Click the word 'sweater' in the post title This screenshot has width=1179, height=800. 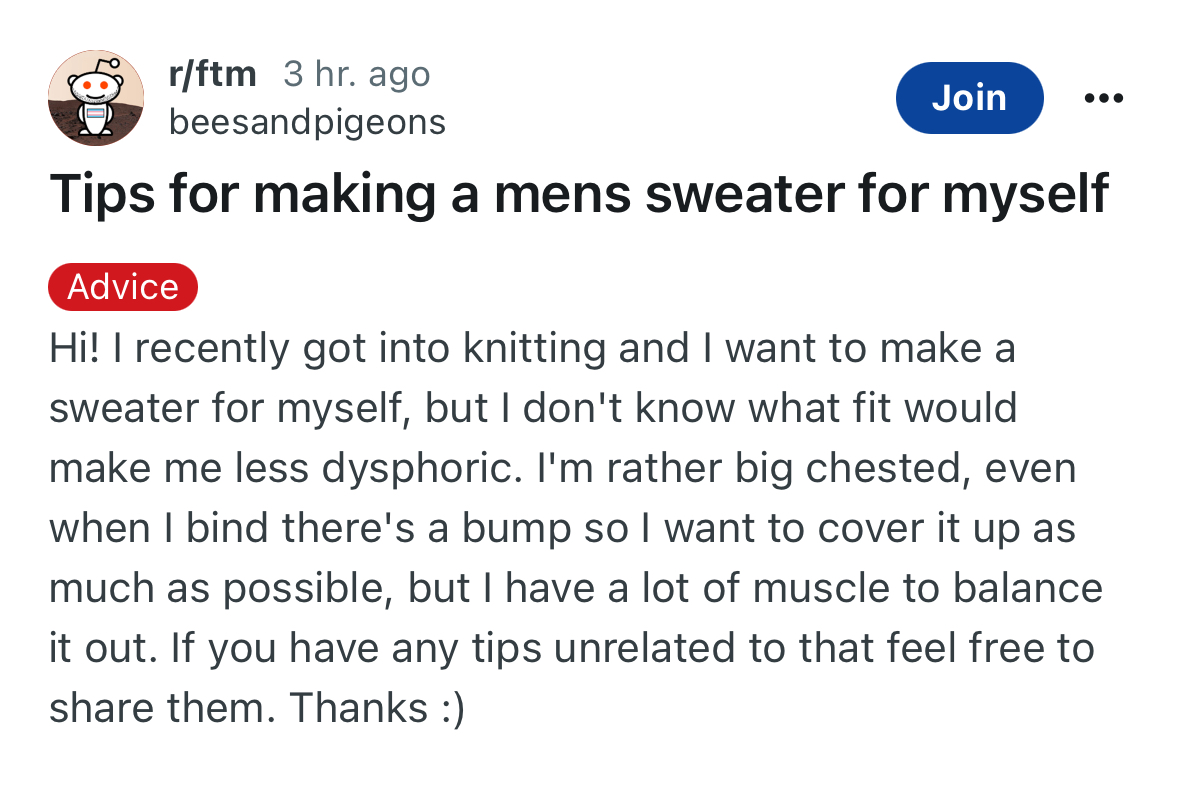click(x=744, y=195)
